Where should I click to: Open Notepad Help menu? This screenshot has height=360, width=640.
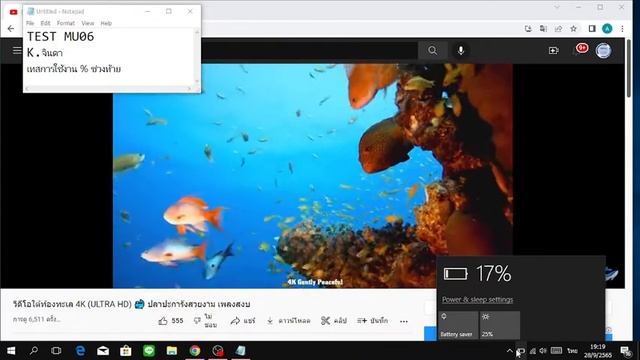click(x=106, y=23)
